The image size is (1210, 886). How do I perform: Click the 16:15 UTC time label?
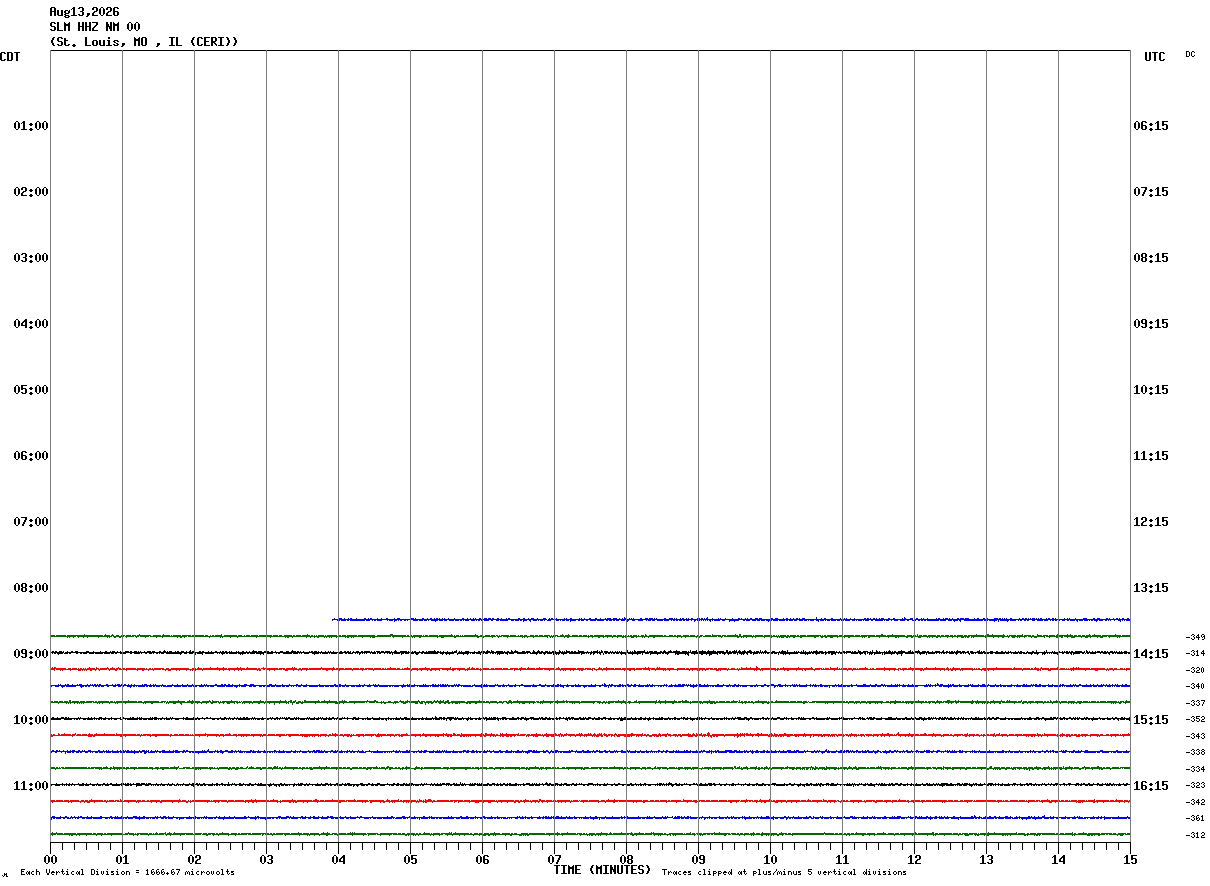(x=1151, y=786)
